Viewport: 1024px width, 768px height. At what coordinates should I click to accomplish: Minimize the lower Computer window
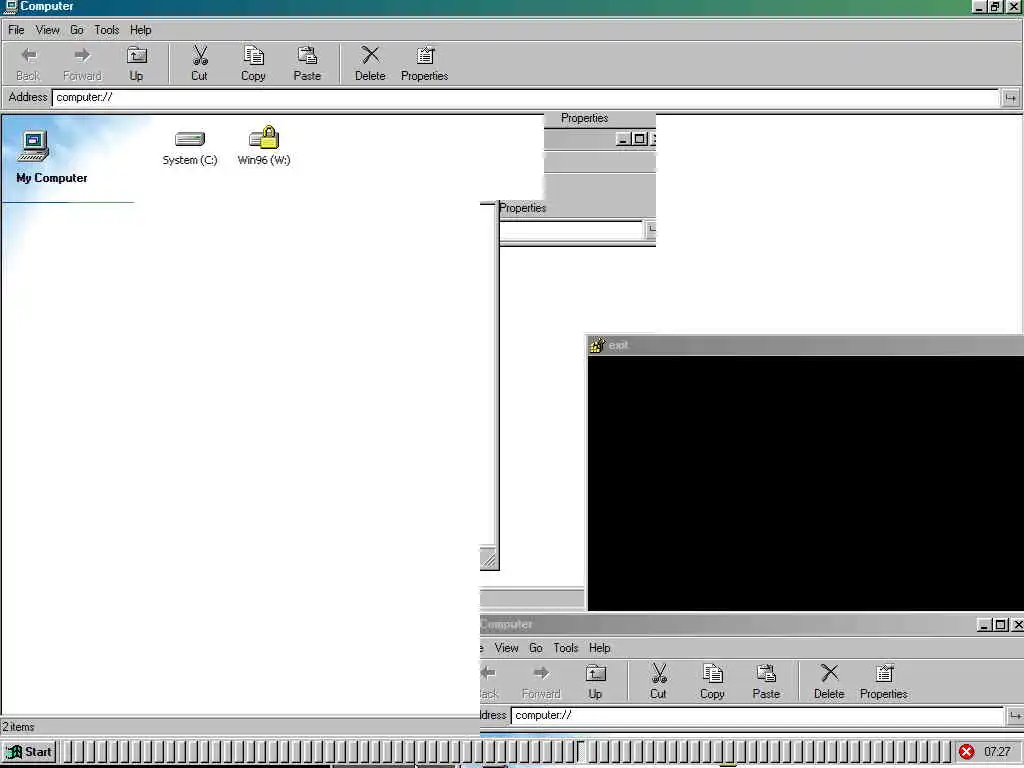pos(984,625)
